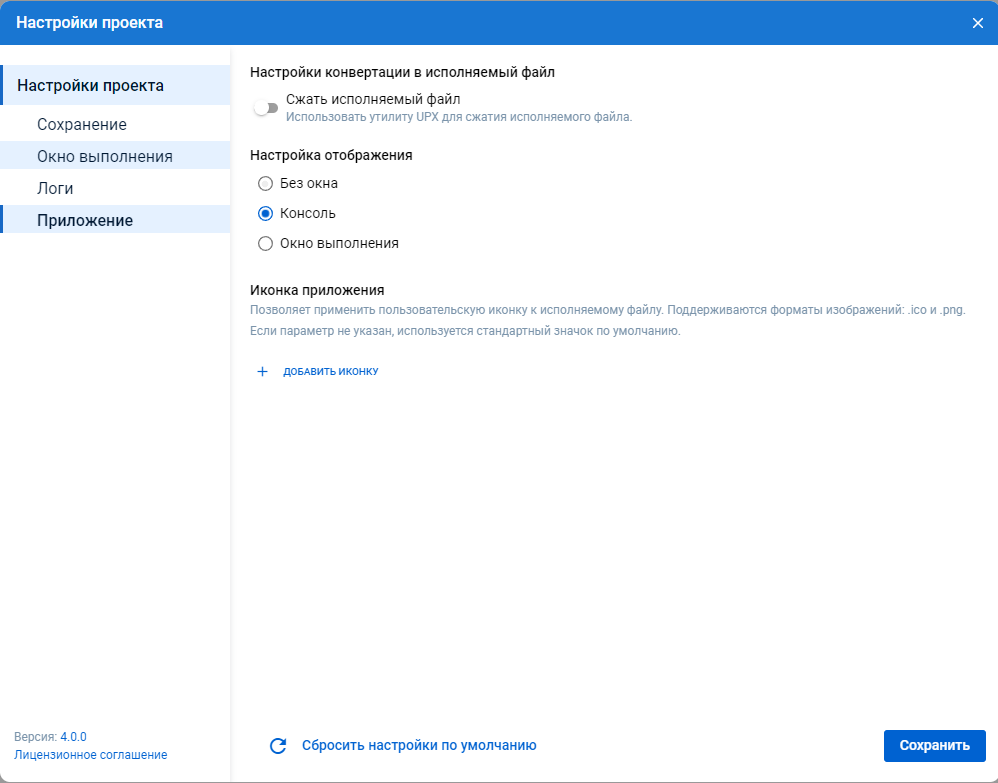The image size is (998, 783).
Task: Select the 'Приложение' sidebar item
Action: point(115,220)
